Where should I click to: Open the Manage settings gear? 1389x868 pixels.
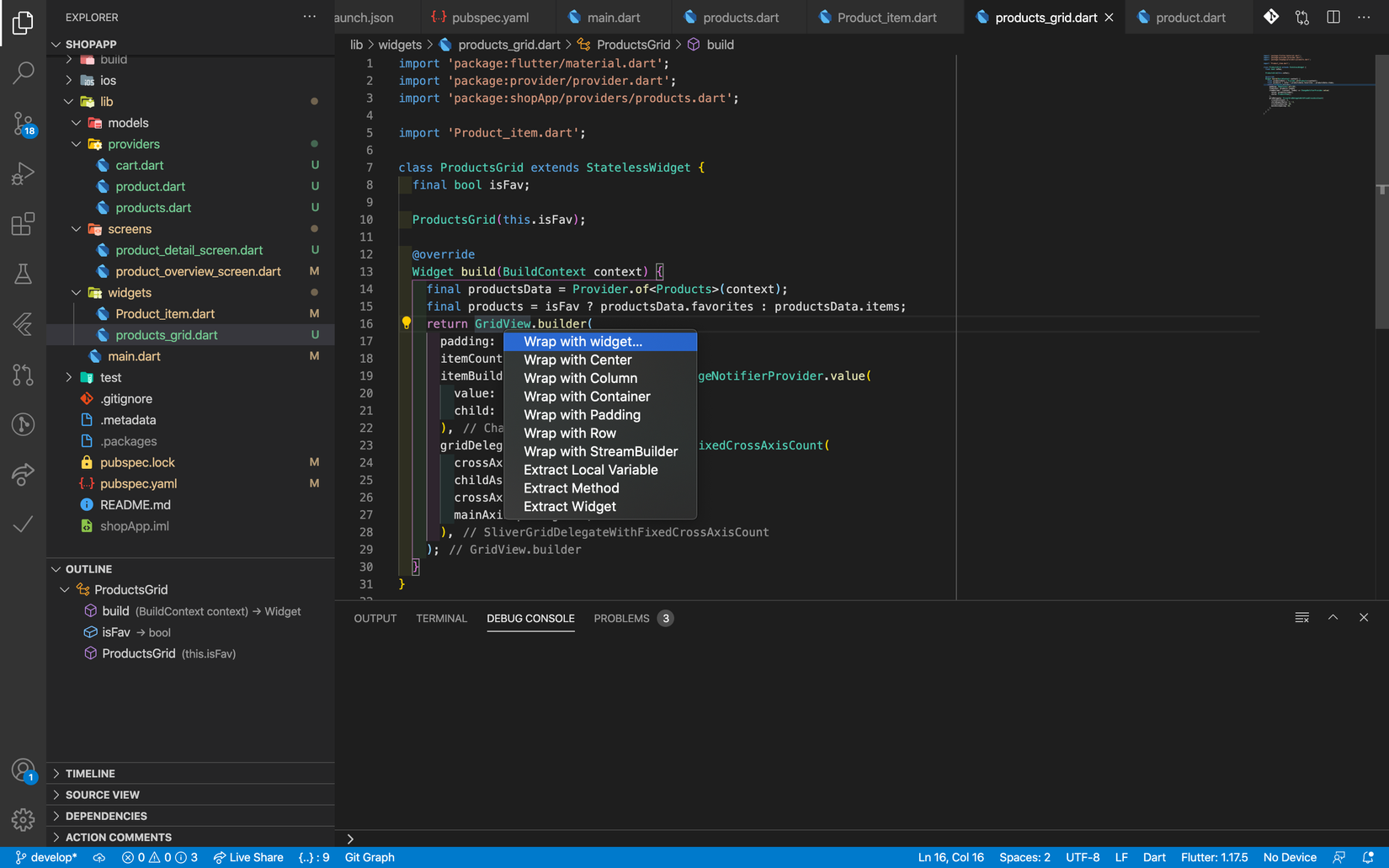[23, 818]
